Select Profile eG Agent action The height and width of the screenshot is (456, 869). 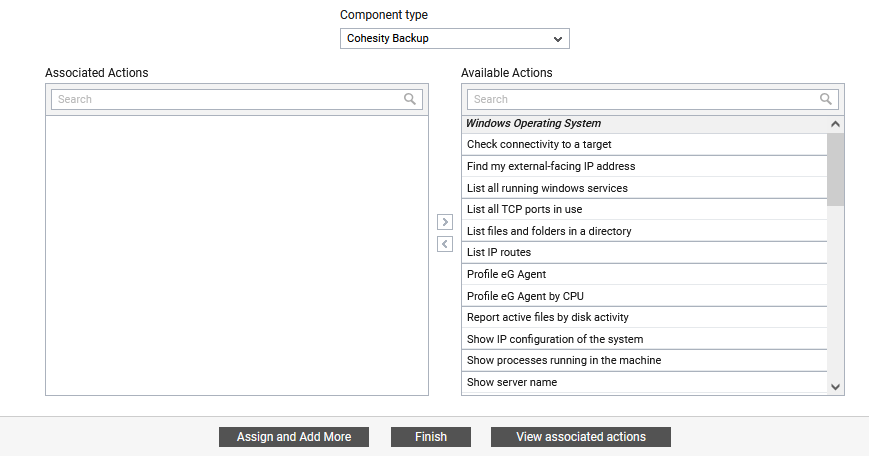coord(645,274)
